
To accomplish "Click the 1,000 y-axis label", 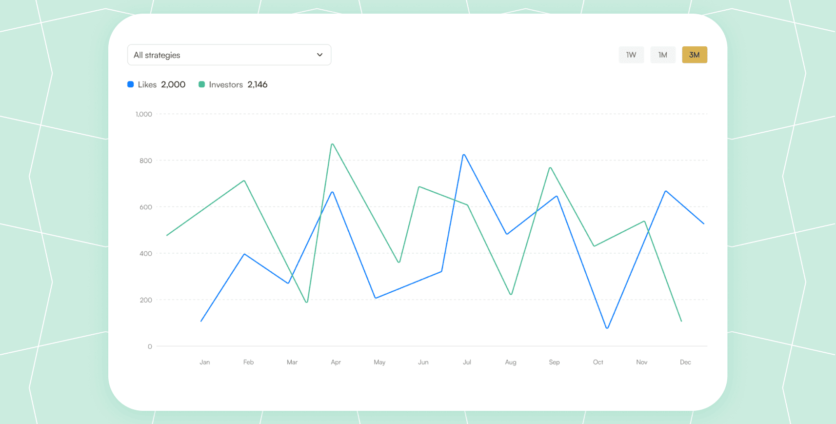I will [143, 115].
